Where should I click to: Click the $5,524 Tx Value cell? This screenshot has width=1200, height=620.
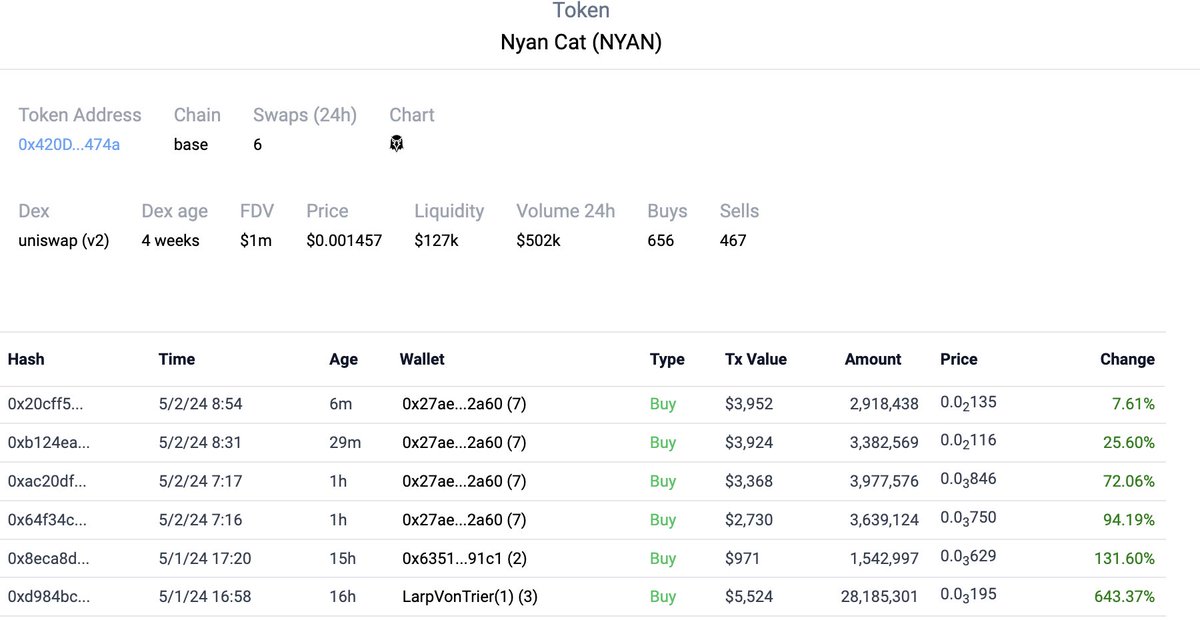click(x=749, y=597)
